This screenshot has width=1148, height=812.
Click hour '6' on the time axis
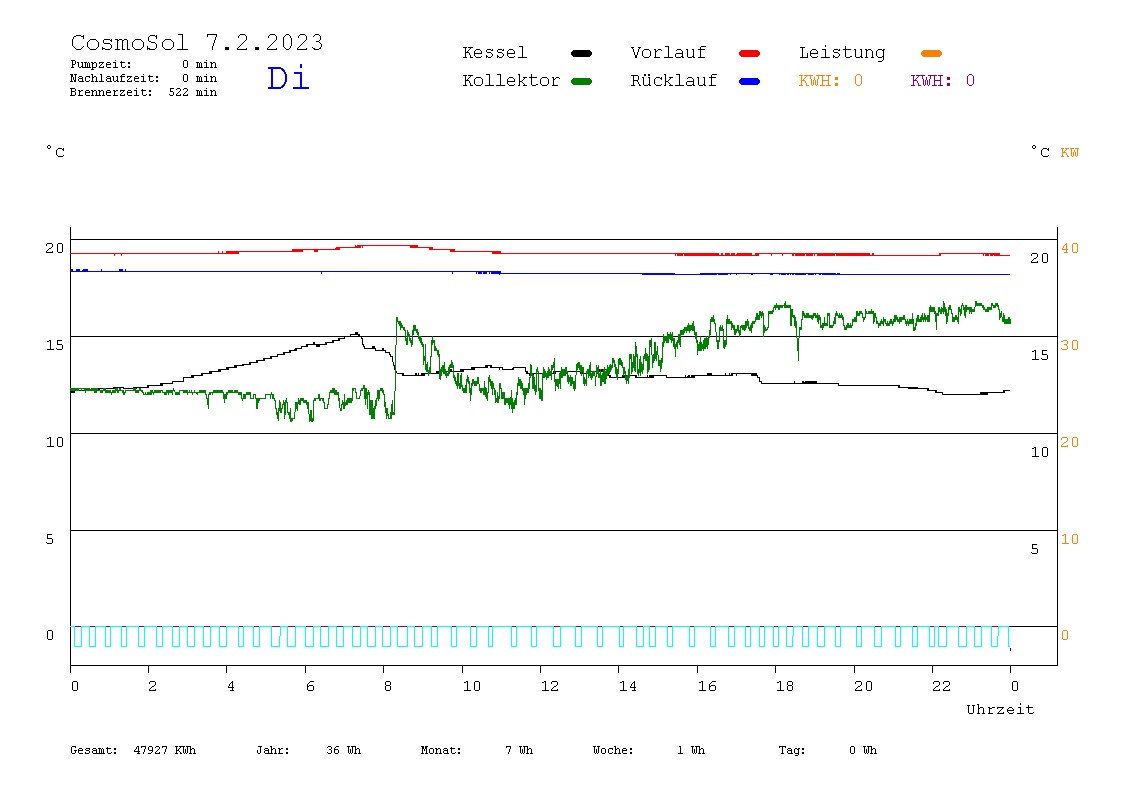pyautogui.click(x=310, y=686)
